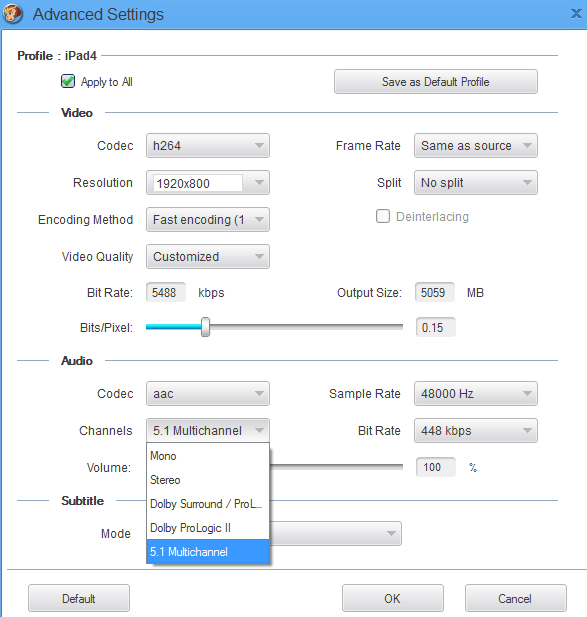This screenshot has width=587, height=617.
Task: Expand the Encoding Method dropdown
Action: (208, 220)
